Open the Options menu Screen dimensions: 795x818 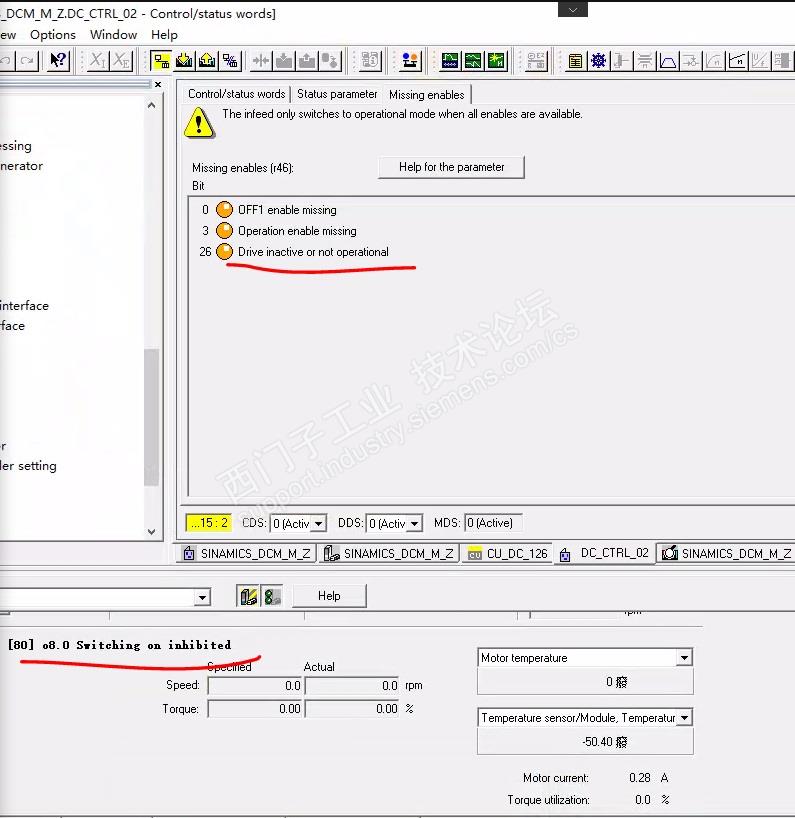[53, 35]
